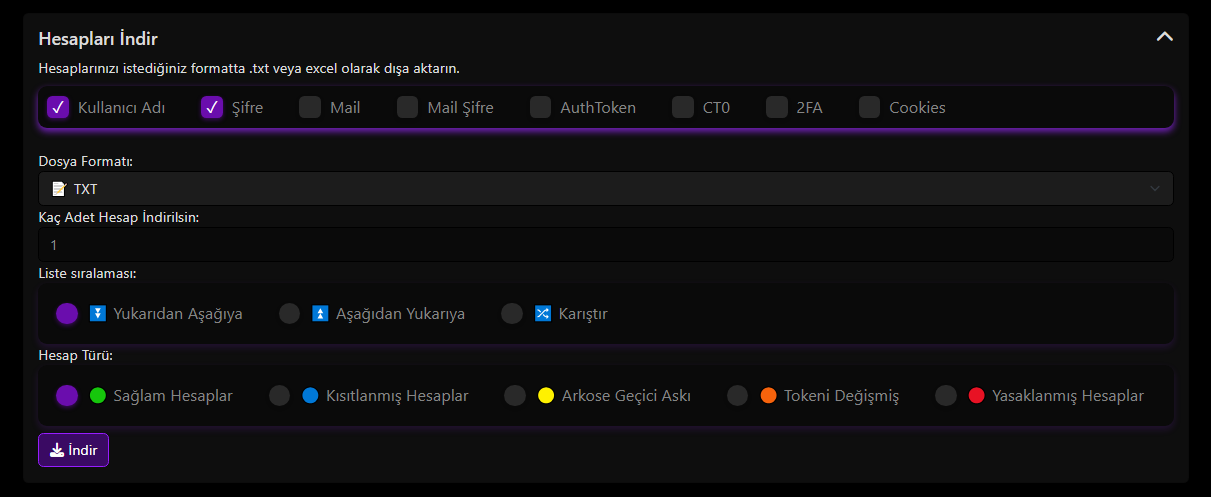The width and height of the screenshot is (1211, 497).
Task: Check the 2FA checkbox
Action: (x=777, y=107)
